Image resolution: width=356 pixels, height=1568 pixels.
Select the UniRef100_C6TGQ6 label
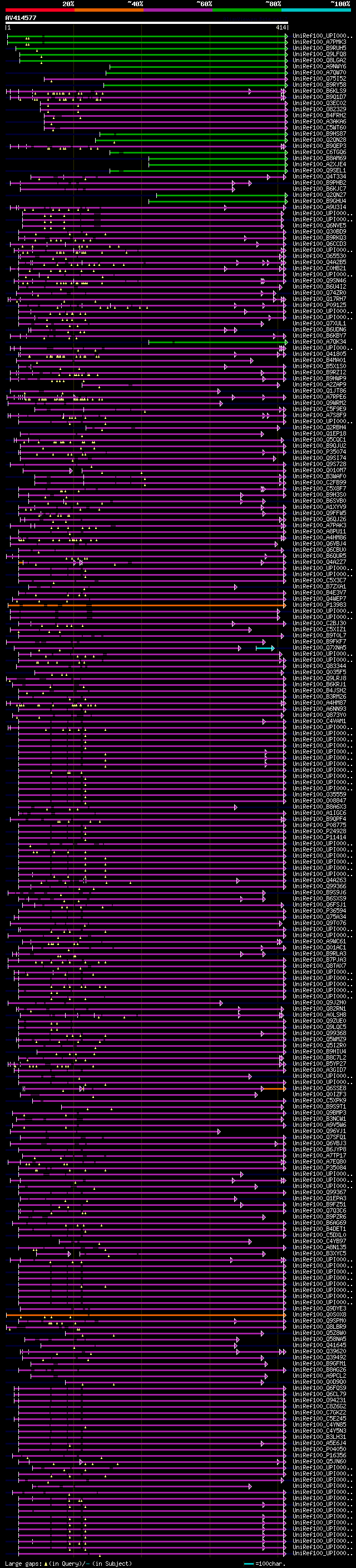[x=319, y=152]
